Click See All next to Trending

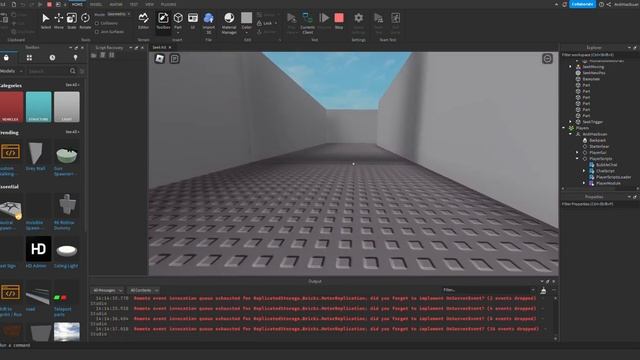[72, 132]
